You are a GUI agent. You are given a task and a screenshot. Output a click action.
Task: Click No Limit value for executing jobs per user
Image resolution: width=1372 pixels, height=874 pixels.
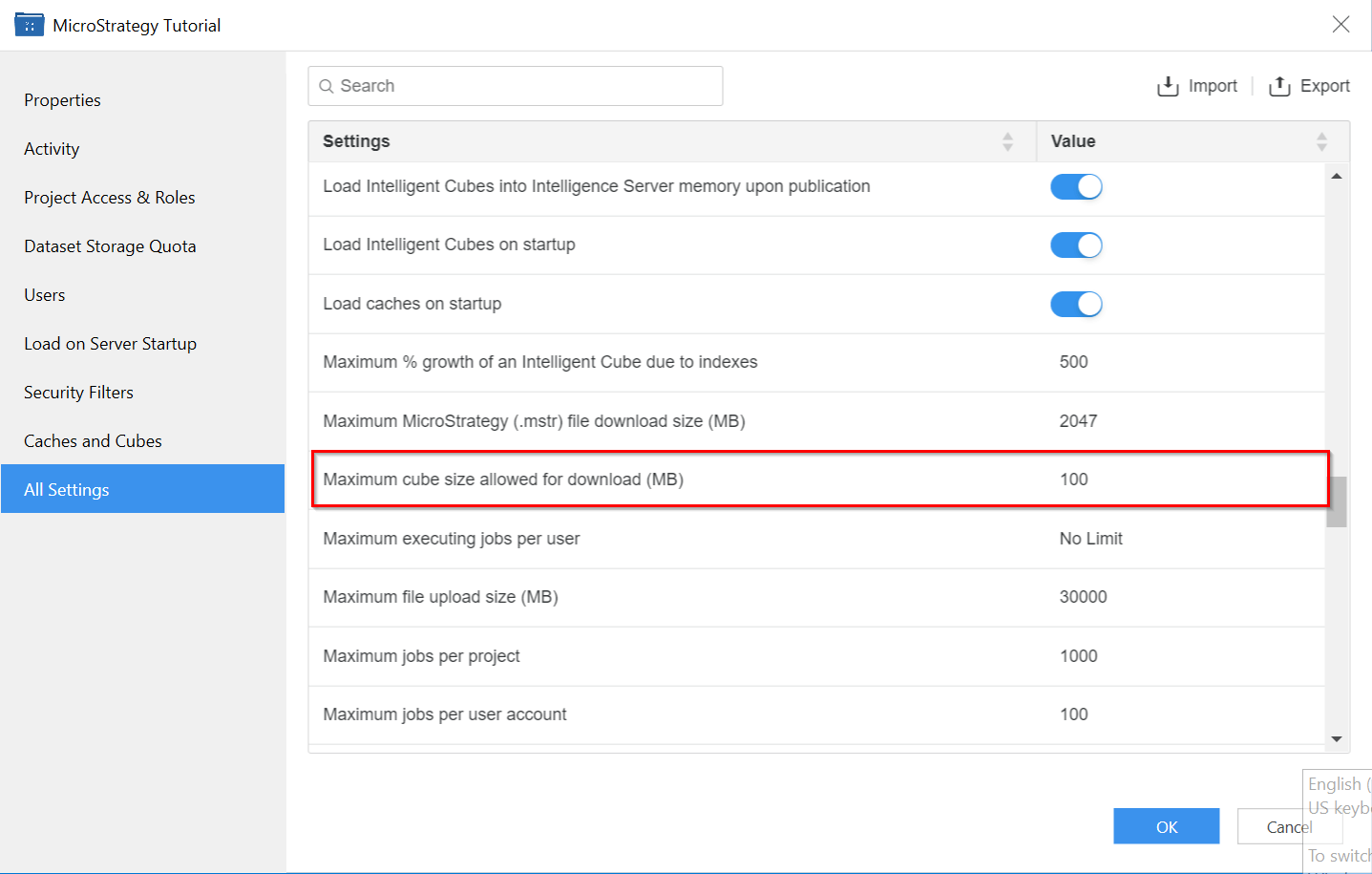pos(1091,539)
